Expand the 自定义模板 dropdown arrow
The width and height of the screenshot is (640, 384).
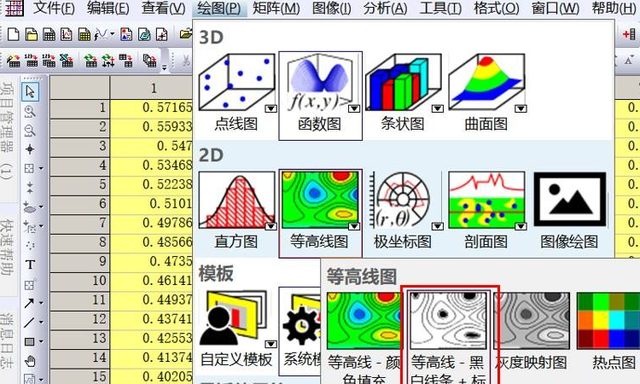click(271, 344)
